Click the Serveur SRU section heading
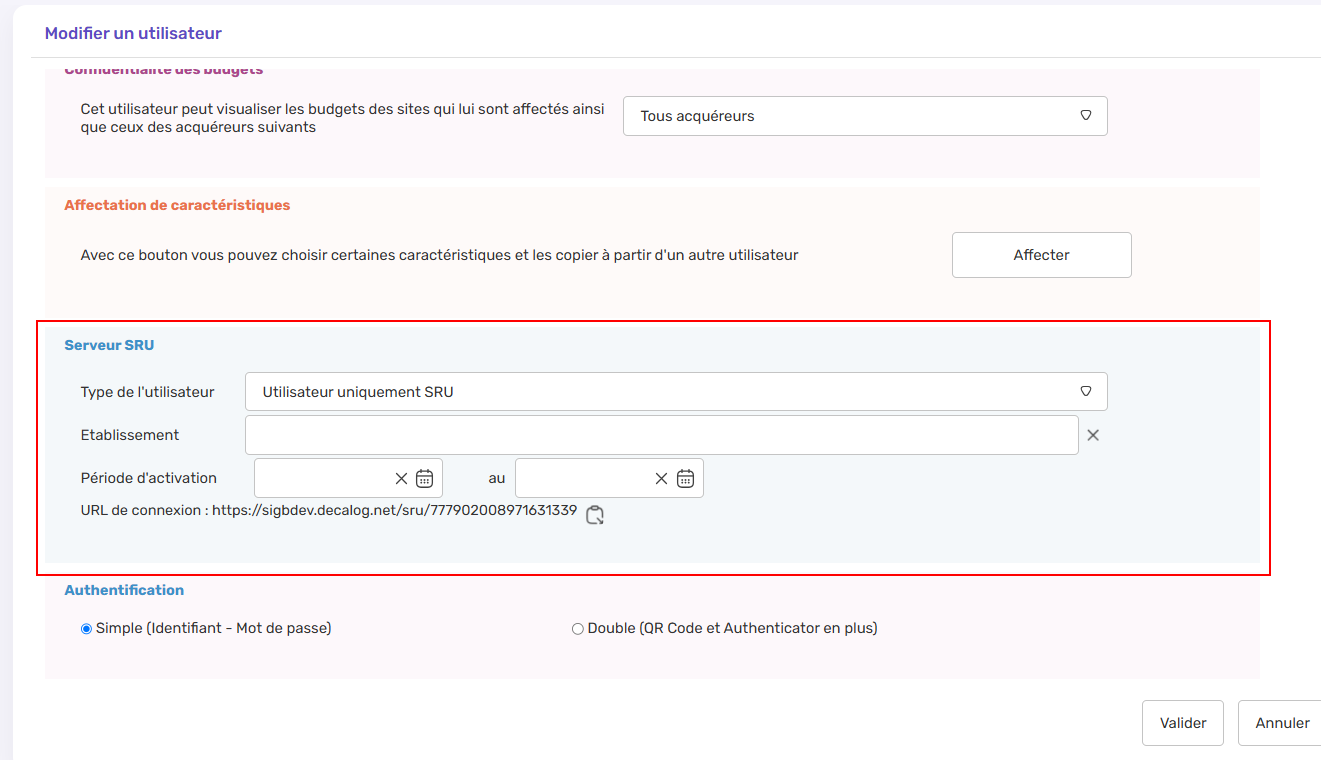Viewport: 1321px width, 760px height. pos(109,345)
